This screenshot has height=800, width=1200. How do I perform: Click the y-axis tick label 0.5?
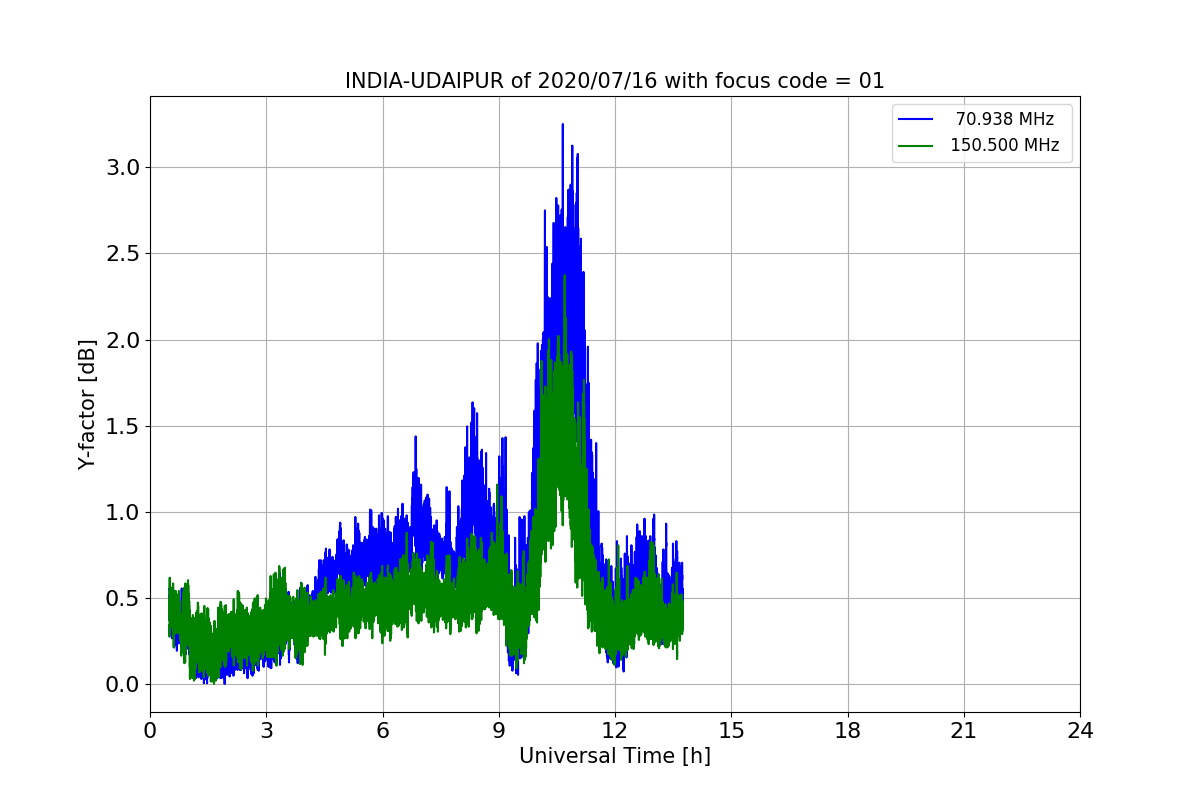point(122,599)
